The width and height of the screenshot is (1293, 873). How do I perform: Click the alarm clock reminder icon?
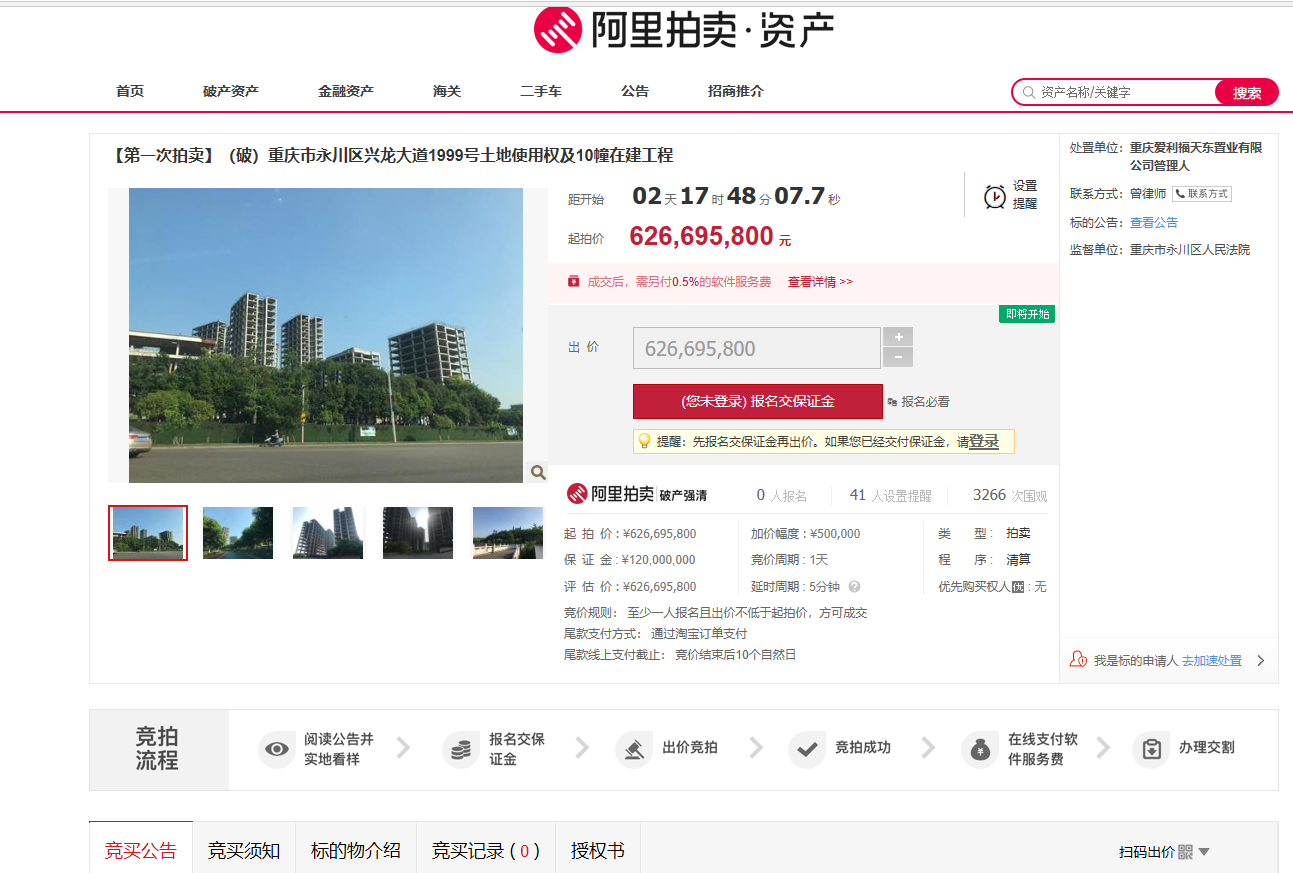995,196
